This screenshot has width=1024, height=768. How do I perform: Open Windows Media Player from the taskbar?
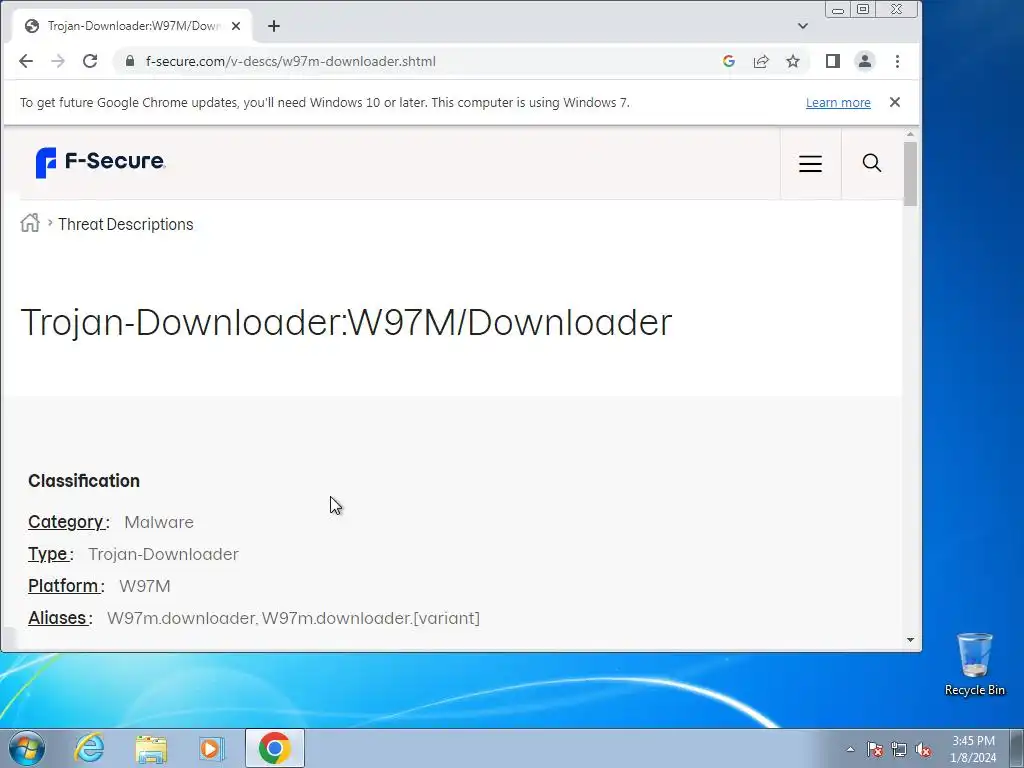click(212, 748)
